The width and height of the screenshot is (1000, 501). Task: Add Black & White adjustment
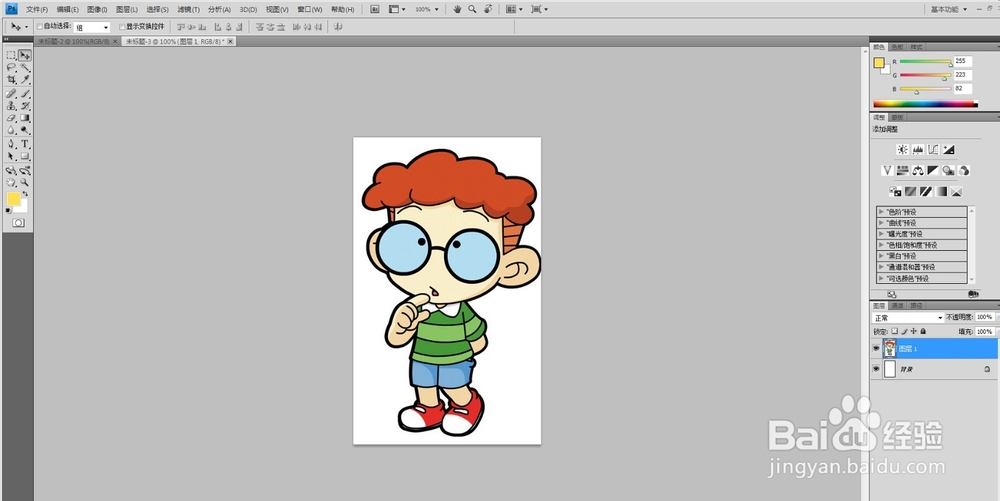(x=933, y=170)
